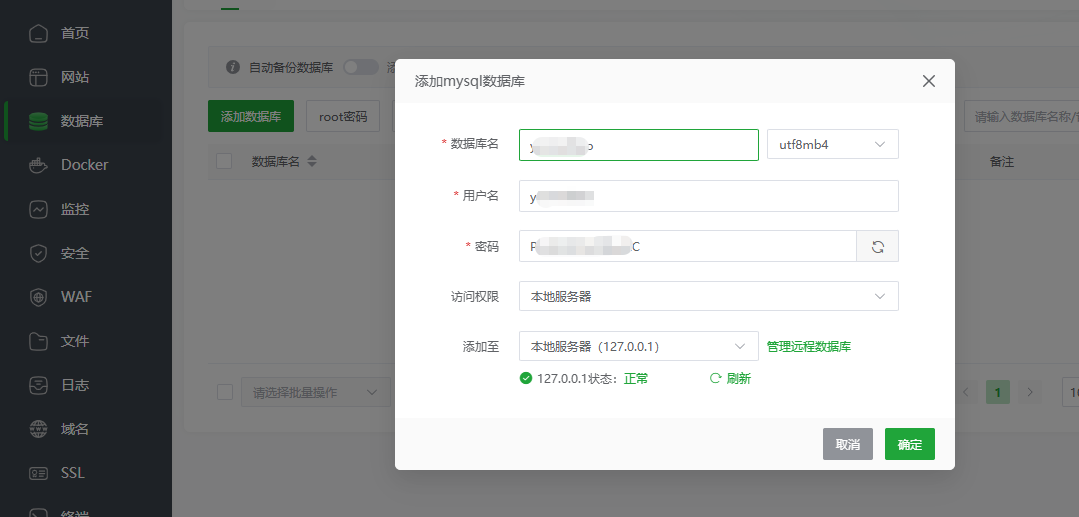The height and width of the screenshot is (517, 1079).
Task: Focus the 用户名 input field
Action: click(x=709, y=196)
